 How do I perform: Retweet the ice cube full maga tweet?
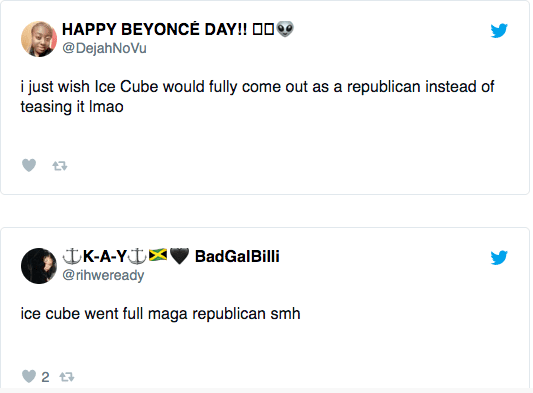[67, 377]
